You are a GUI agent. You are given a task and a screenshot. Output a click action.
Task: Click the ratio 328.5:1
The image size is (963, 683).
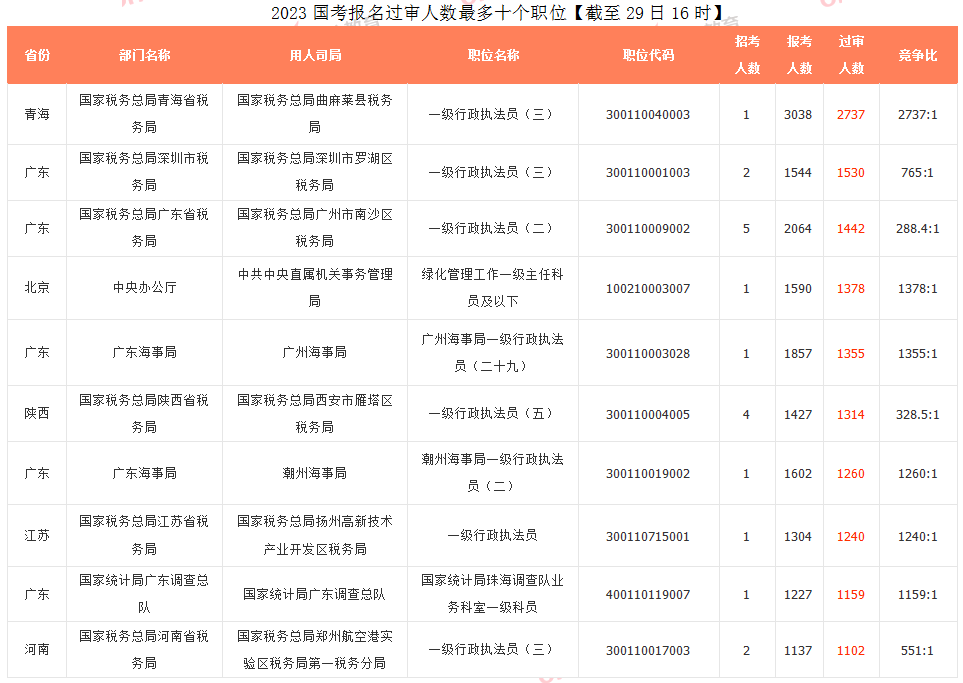tap(918, 415)
